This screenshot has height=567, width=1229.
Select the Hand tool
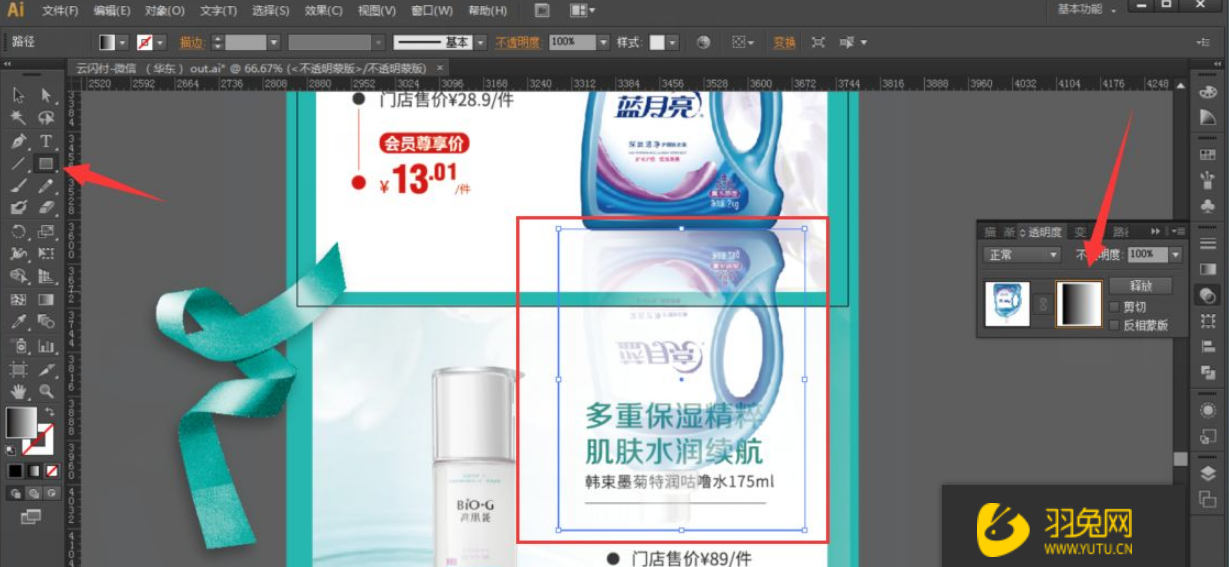[x=18, y=390]
